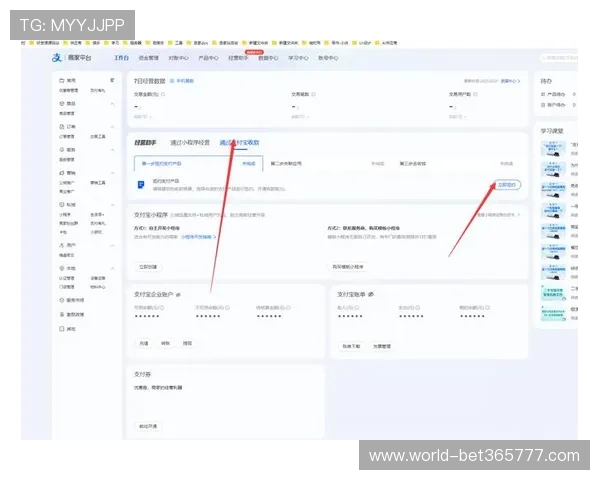600x480 pixels.
Task: Collapse the 本地 sidebar section chevron
Action: click(x=112, y=269)
